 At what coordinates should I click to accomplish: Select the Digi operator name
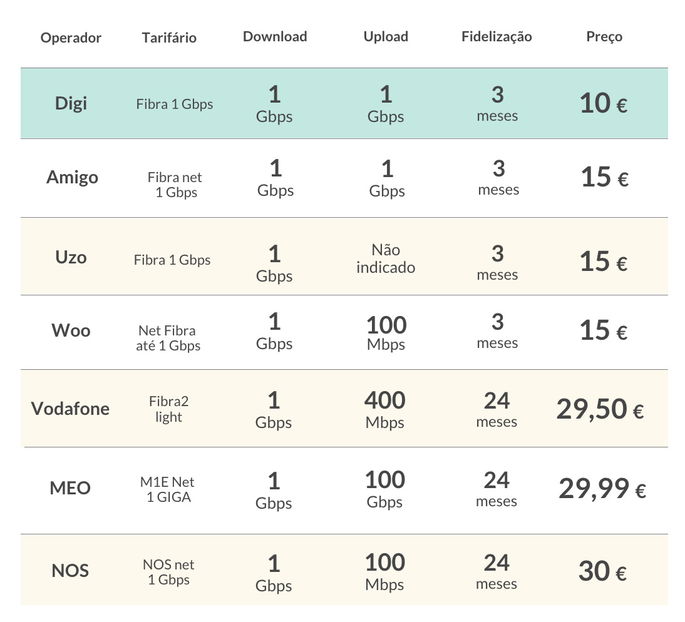pyautogui.click(x=71, y=103)
